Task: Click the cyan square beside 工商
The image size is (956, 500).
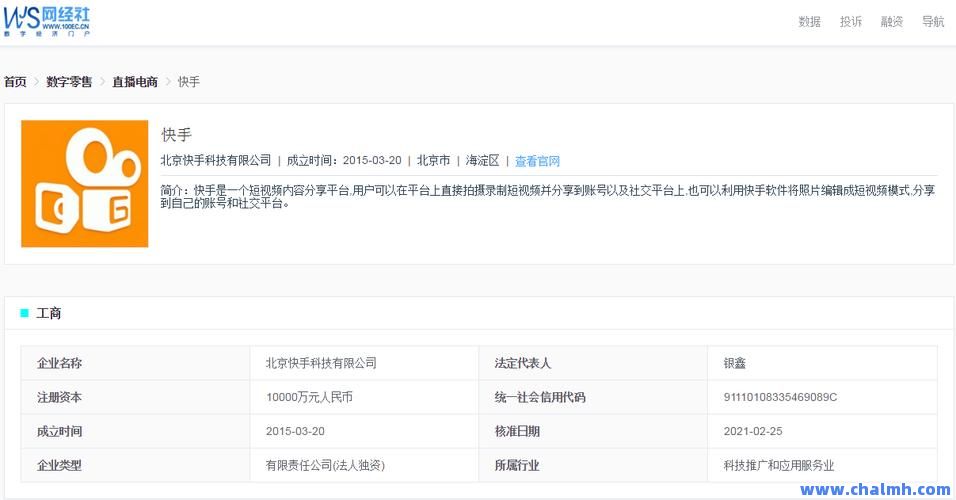Action: tap(24, 313)
